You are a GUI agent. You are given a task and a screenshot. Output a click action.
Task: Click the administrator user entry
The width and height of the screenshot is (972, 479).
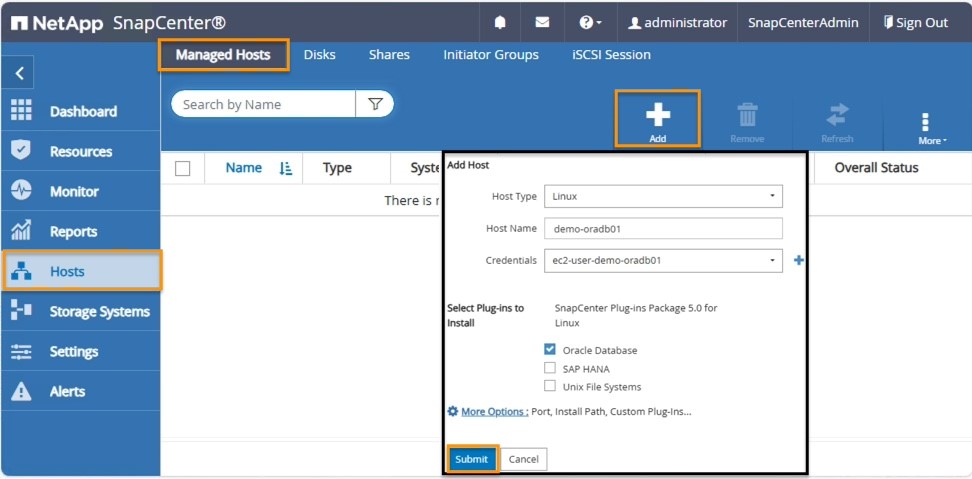[x=678, y=23]
